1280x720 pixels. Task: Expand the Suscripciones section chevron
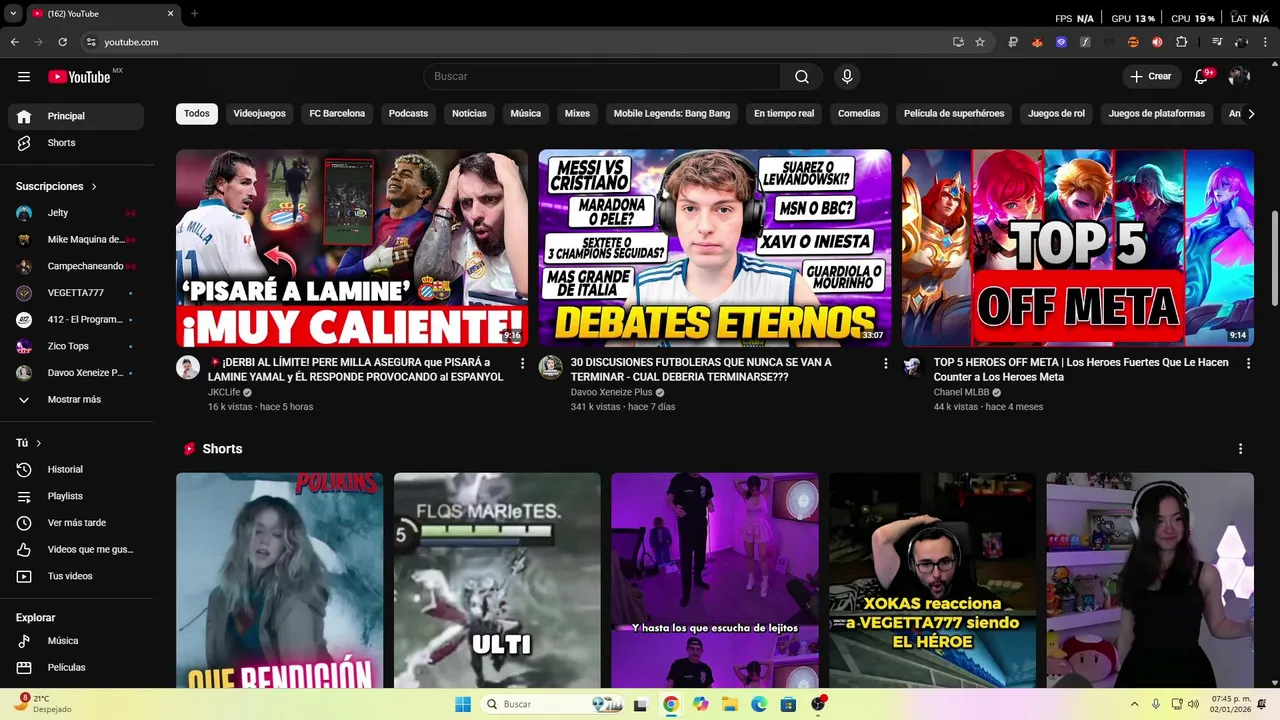[x=94, y=187]
